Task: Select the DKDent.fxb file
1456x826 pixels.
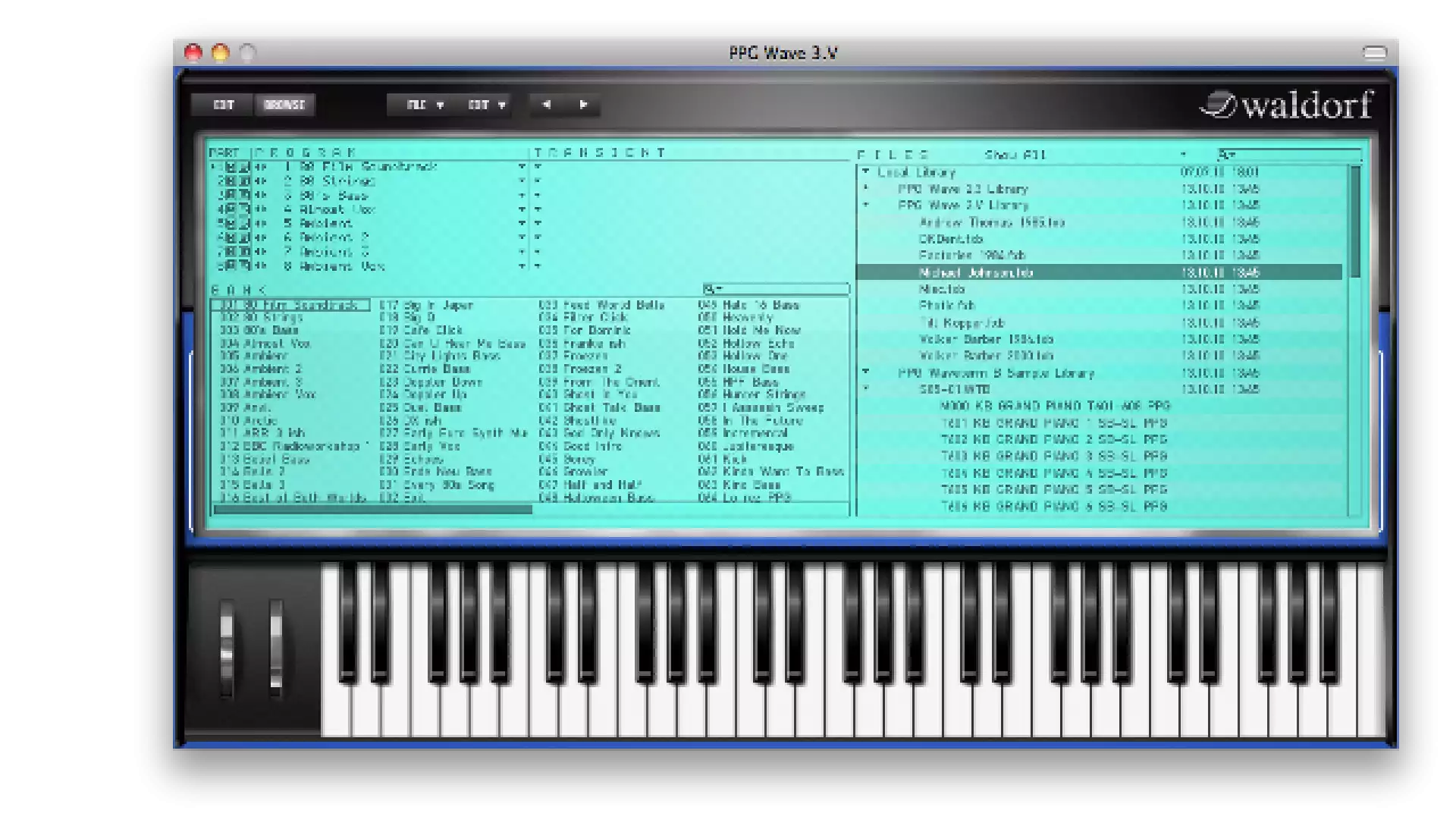Action: pyautogui.click(x=951, y=239)
